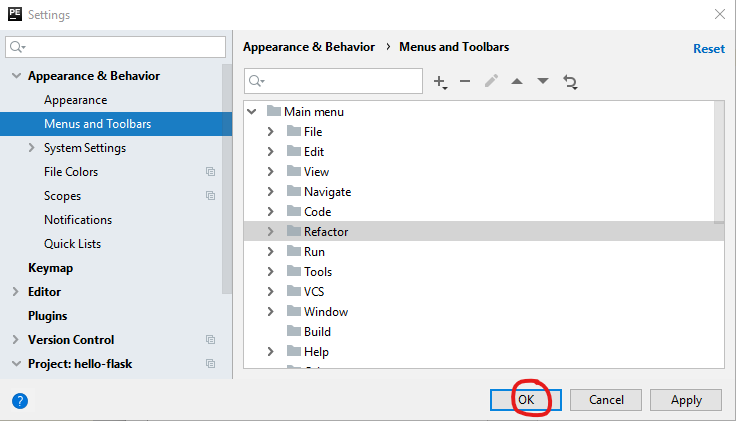The width and height of the screenshot is (736, 421).
Task: Expand the Navigate menu node
Action: coord(270,191)
